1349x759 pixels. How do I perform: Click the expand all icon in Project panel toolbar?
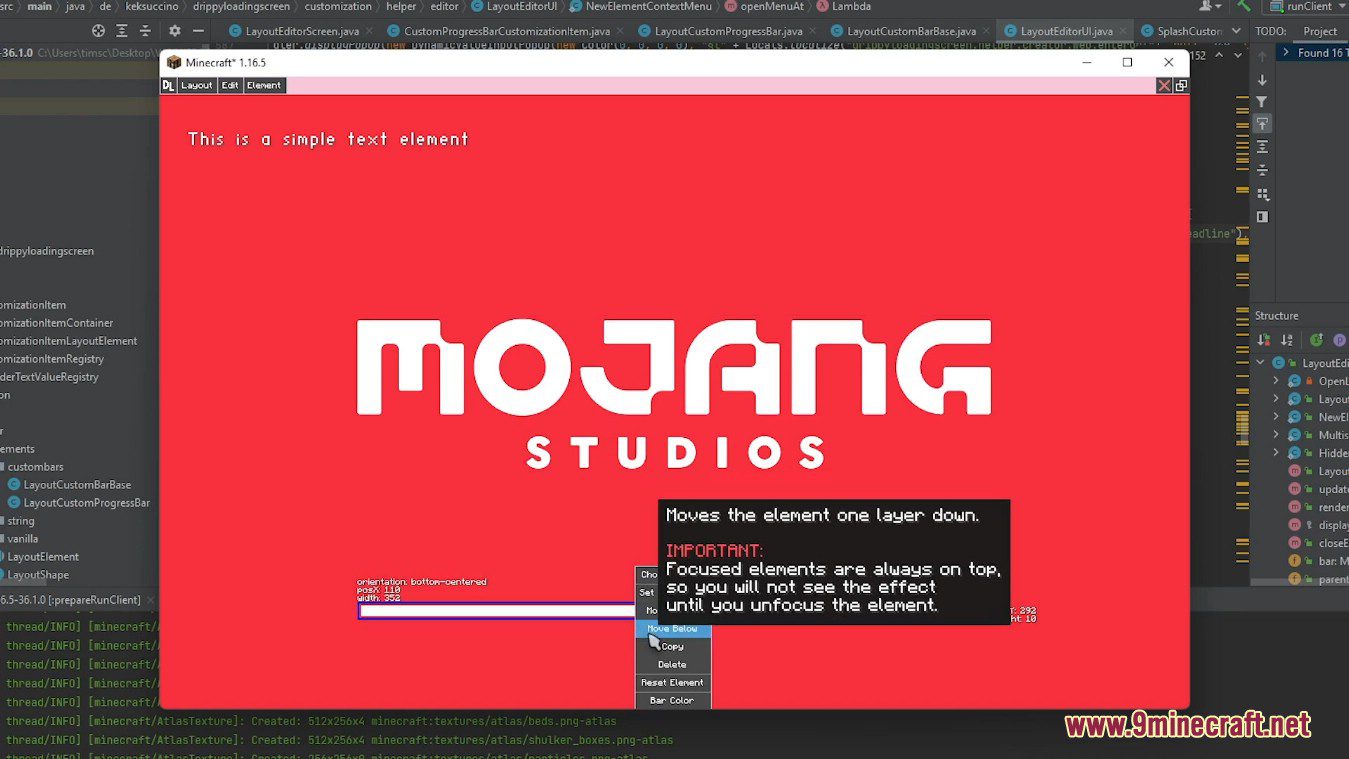(x=122, y=31)
